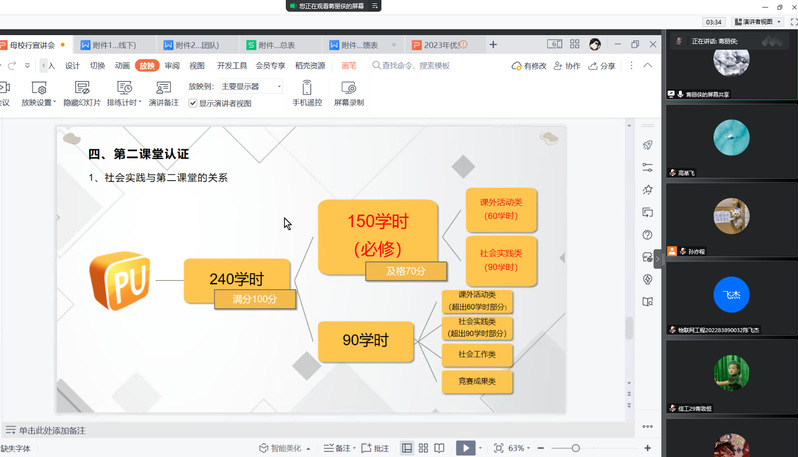
Task: Switch to the 2023年优 document tab
Action: 438,45
